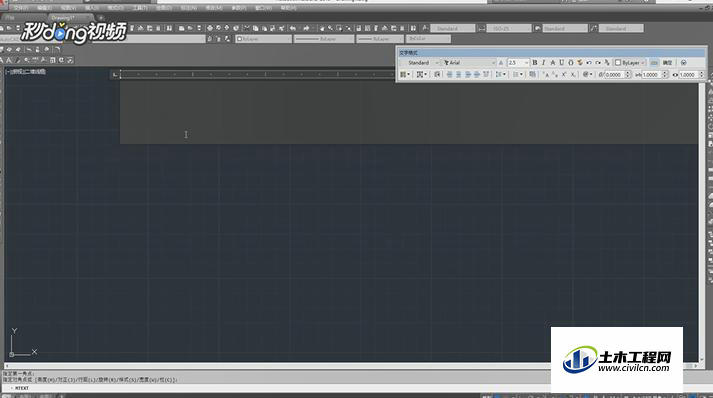This screenshot has height=398, width=713.
Task: Toggle strikethrough A button
Action: 552,63
